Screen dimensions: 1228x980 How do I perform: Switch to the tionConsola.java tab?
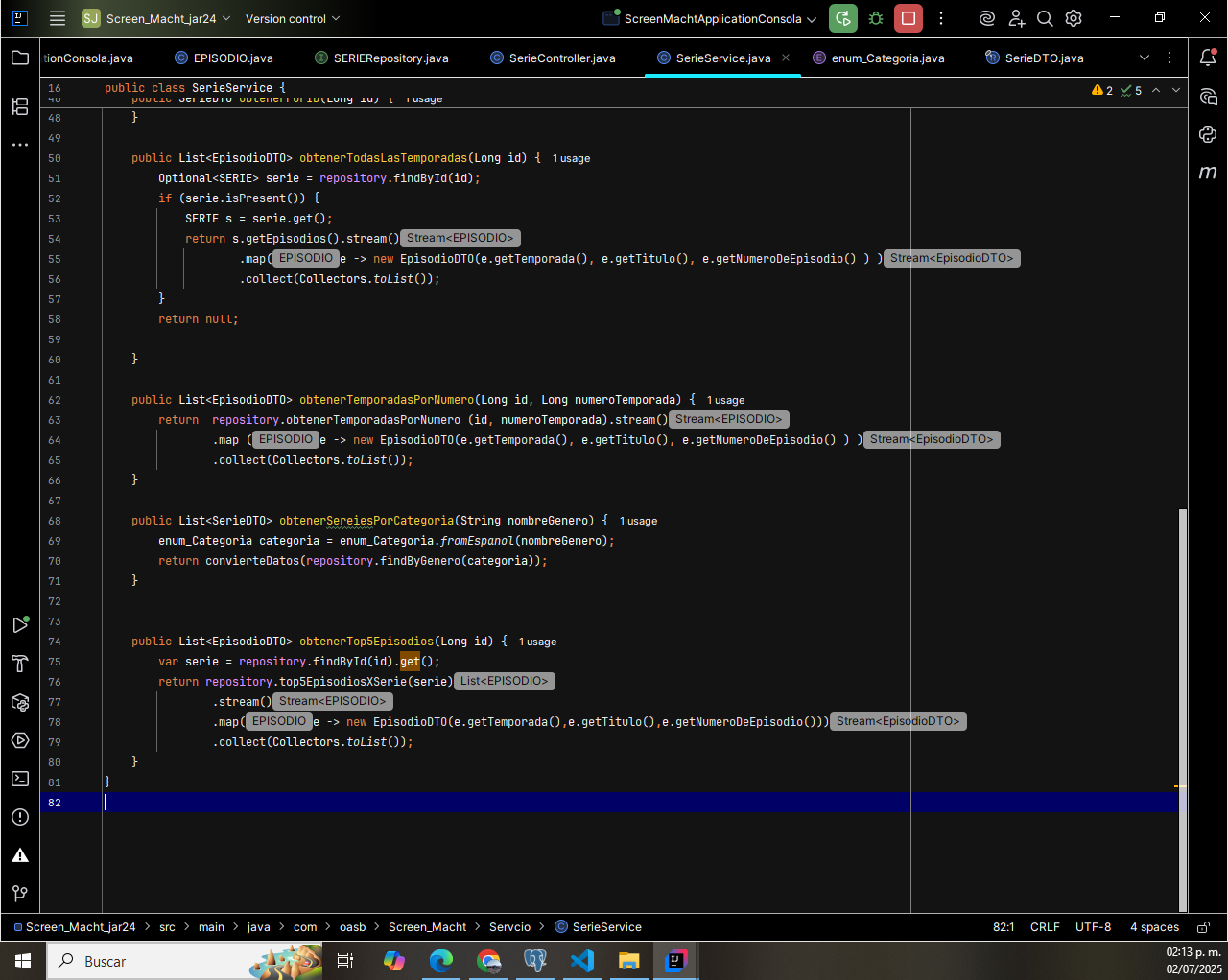point(88,58)
